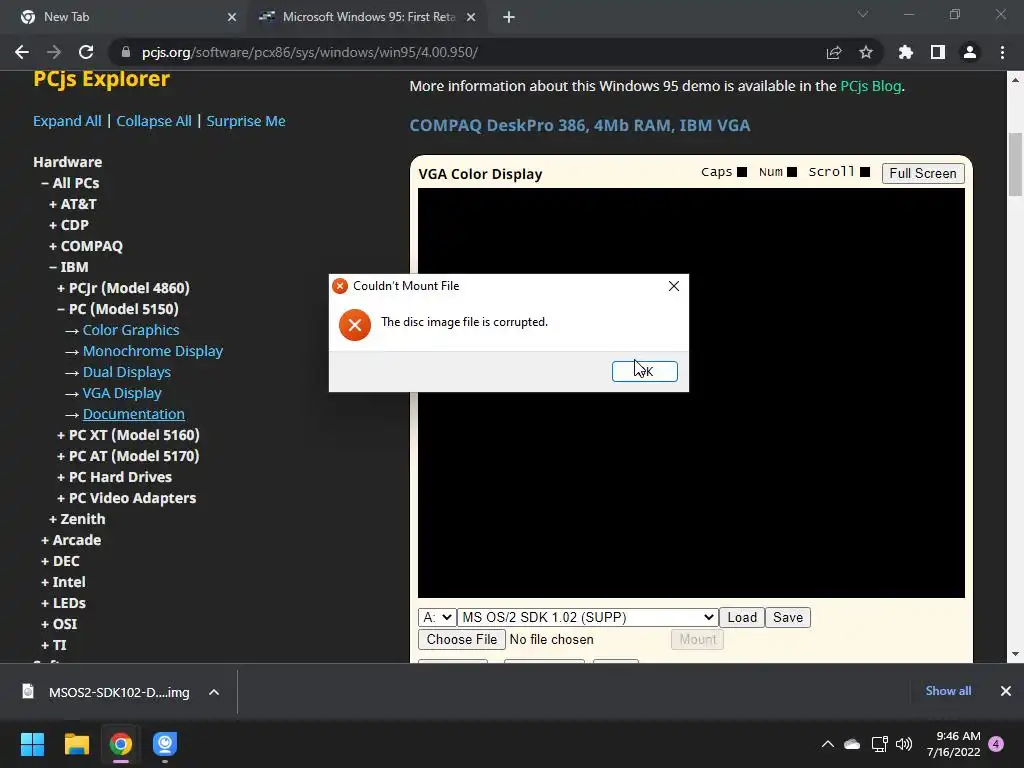Image resolution: width=1024 pixels, height=768 pixels.
Task: Open the Color Graphics link
Action: pos(131,330)
